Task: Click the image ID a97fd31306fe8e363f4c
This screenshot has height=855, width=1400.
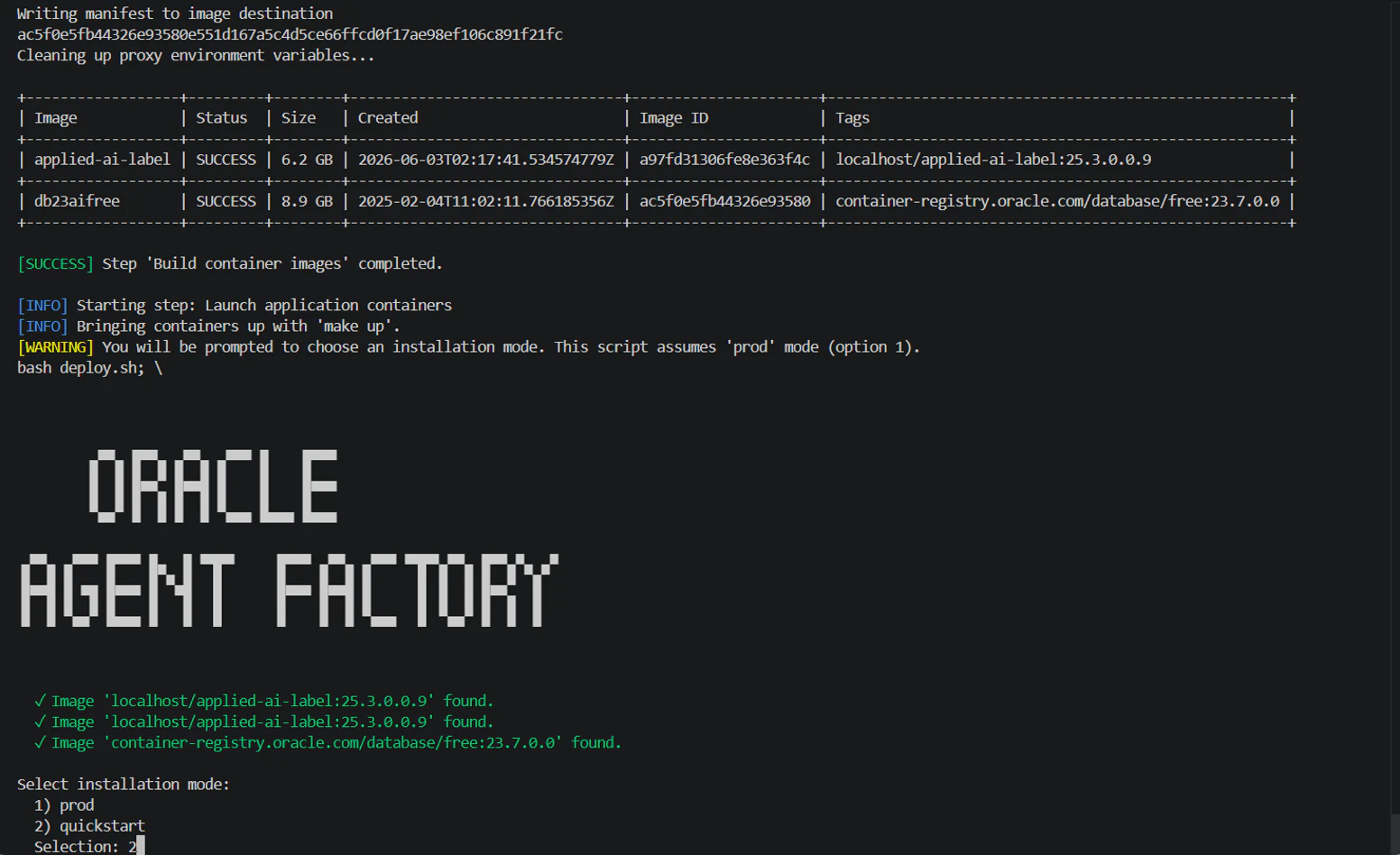Action: pos(724,159)
